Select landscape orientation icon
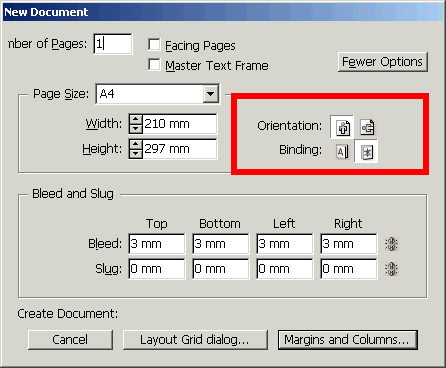This screenshot has height=368, width=446. pyautogui.click(x=367, y=127)
